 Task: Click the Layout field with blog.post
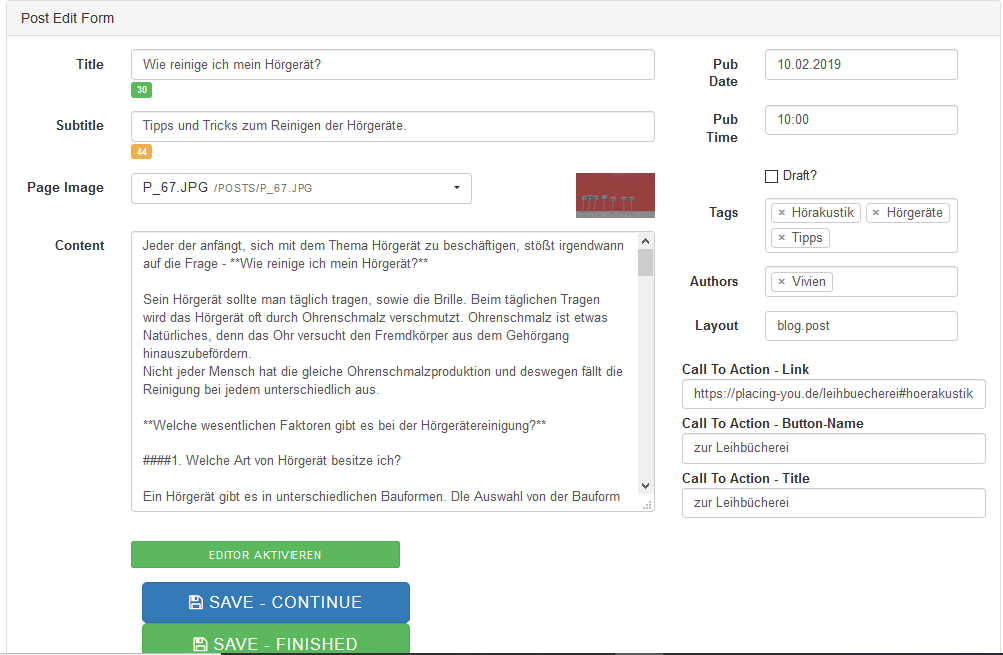coord(860,326)
